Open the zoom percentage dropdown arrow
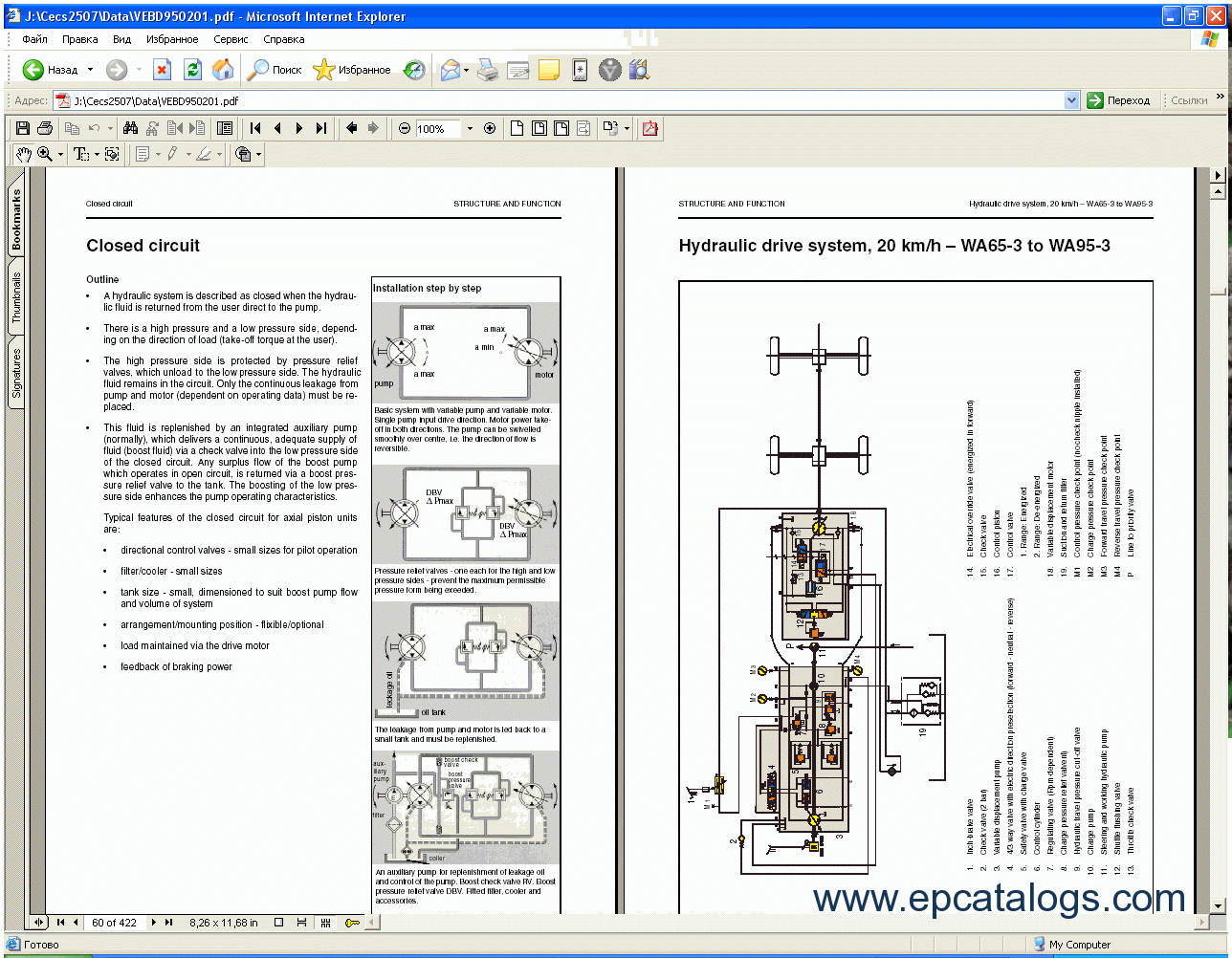Screen dimensions: 1232x958 click(470, 128)
